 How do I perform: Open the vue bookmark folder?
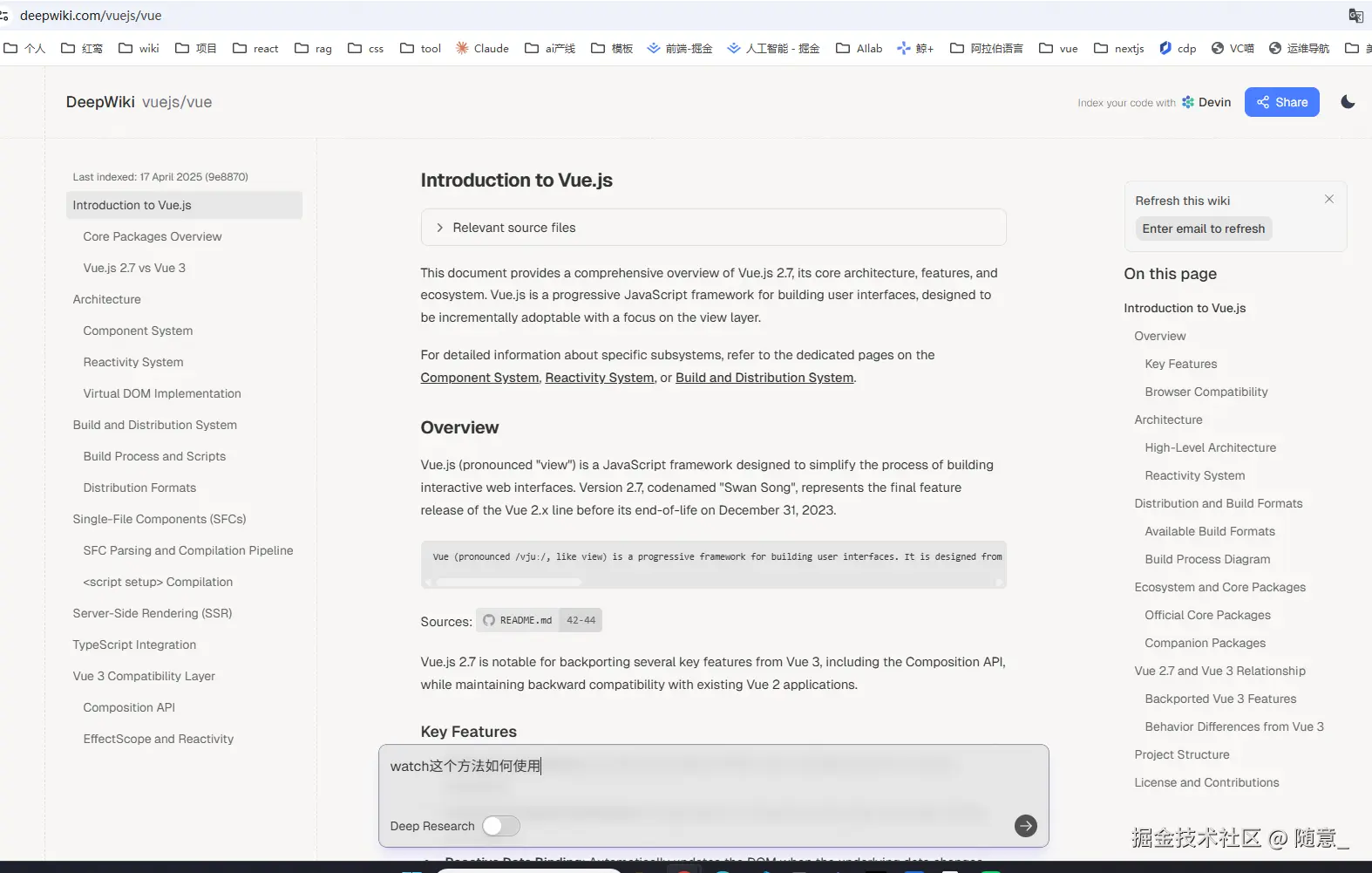pyautogui.click(x=1058, y=49)
